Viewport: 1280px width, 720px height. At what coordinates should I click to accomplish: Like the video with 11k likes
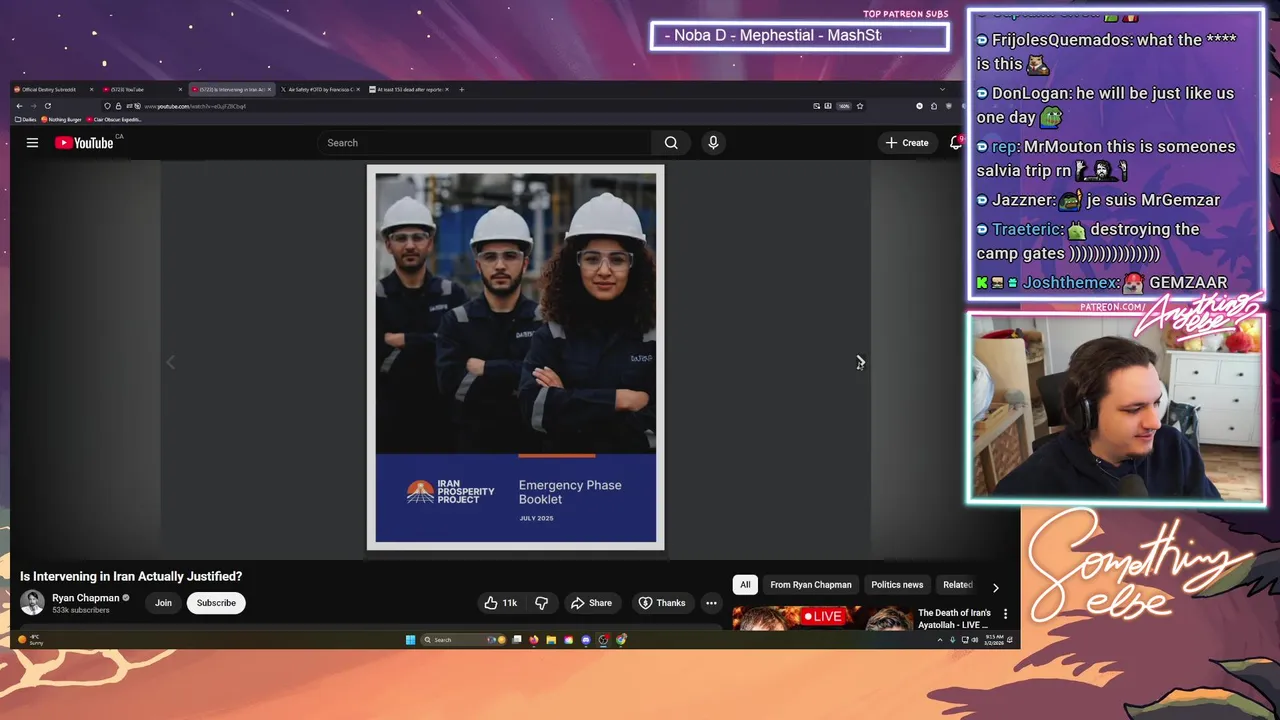pyautogui.click(x=500, y=603)
